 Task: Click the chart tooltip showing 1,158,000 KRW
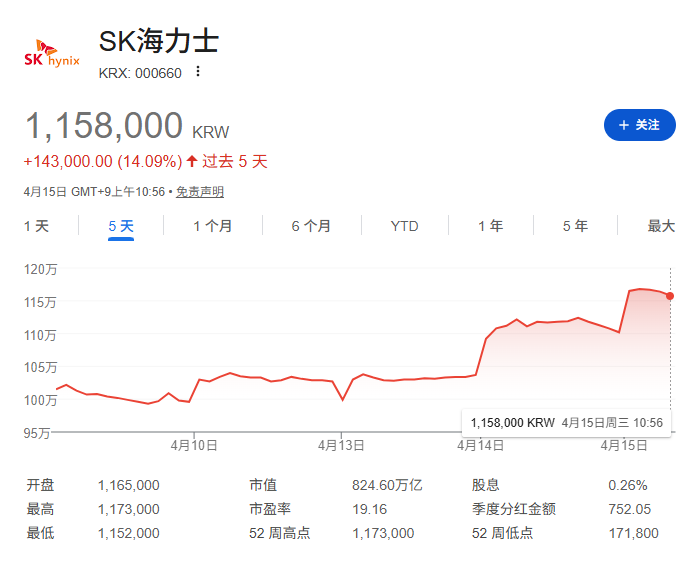(x=566, y=422)
